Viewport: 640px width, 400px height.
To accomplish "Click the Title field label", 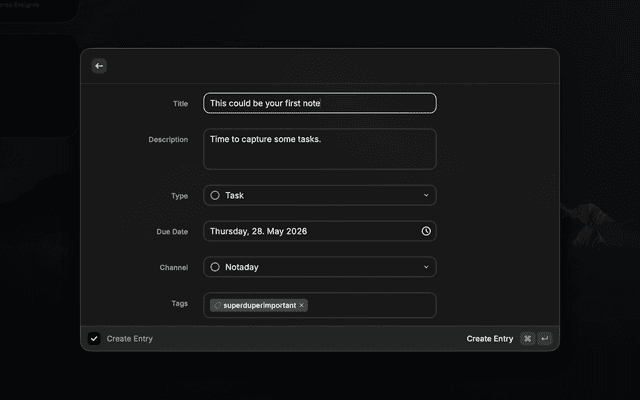I will (180, 104).
